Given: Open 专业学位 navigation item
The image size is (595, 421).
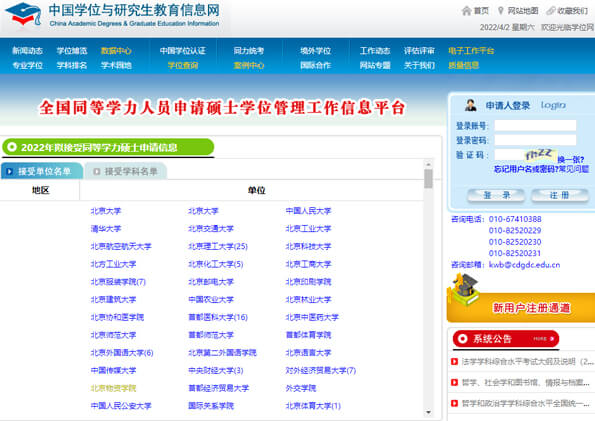Looking at the screenshot, I should 27,65.
